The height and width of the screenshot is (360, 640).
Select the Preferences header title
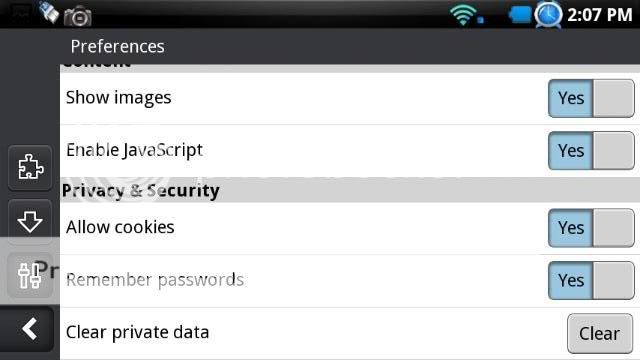(118, 47)
